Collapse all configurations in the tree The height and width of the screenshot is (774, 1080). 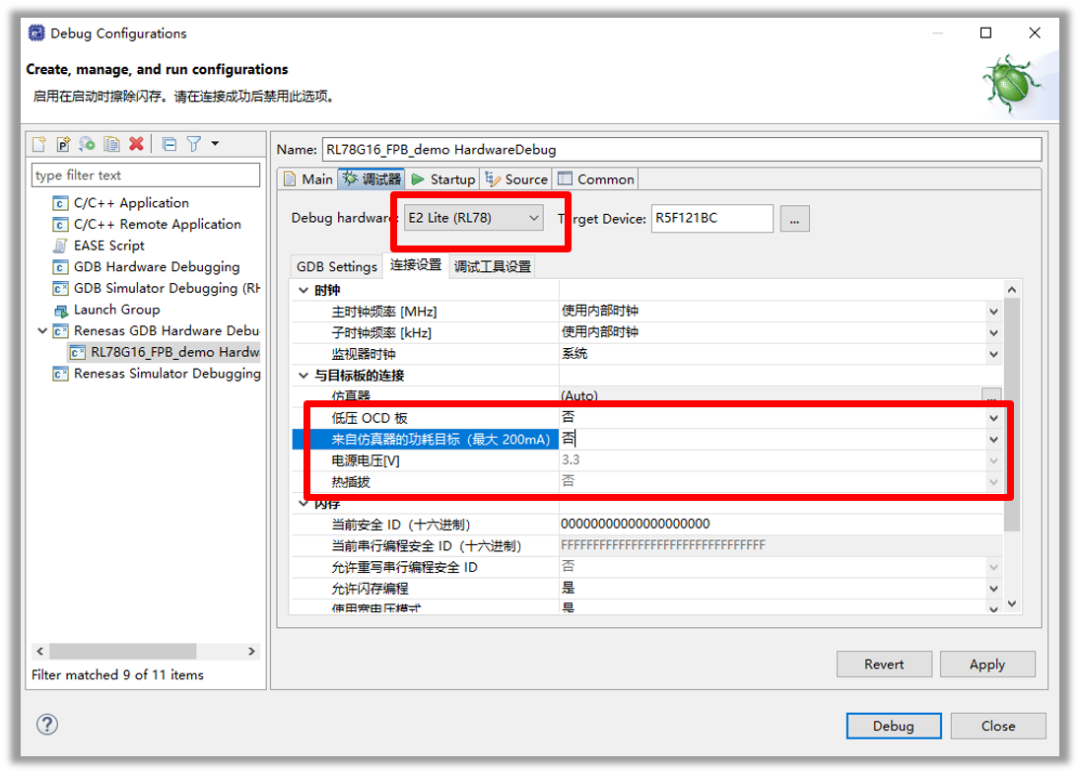(x=169, y=144)
